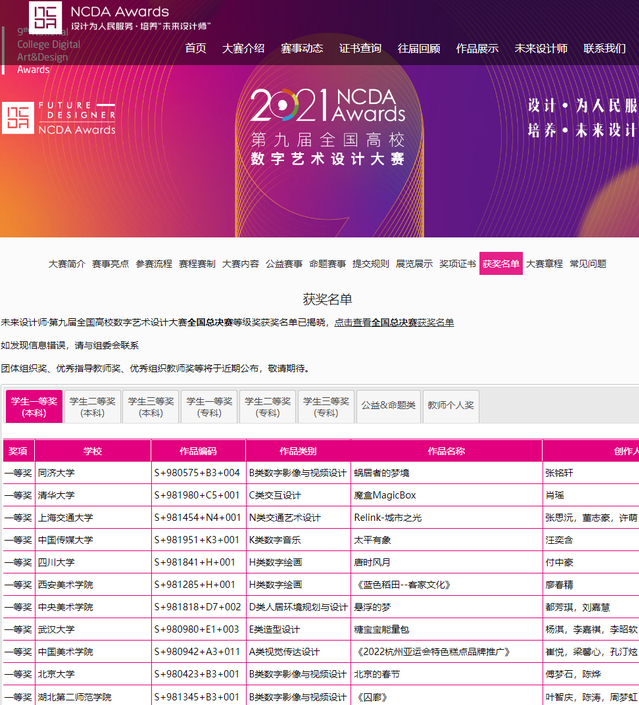This screenshot has width=639, height=705.
Task: Go to 首页 in the top navigation
Action: tap(196, 48)
